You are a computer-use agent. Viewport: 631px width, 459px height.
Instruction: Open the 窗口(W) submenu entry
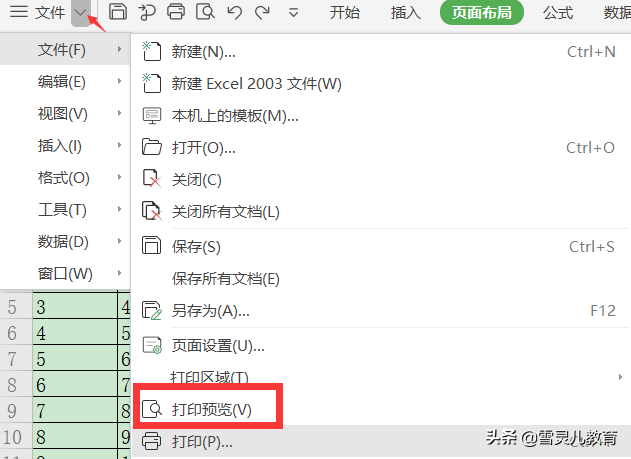[x=65, y=274]
